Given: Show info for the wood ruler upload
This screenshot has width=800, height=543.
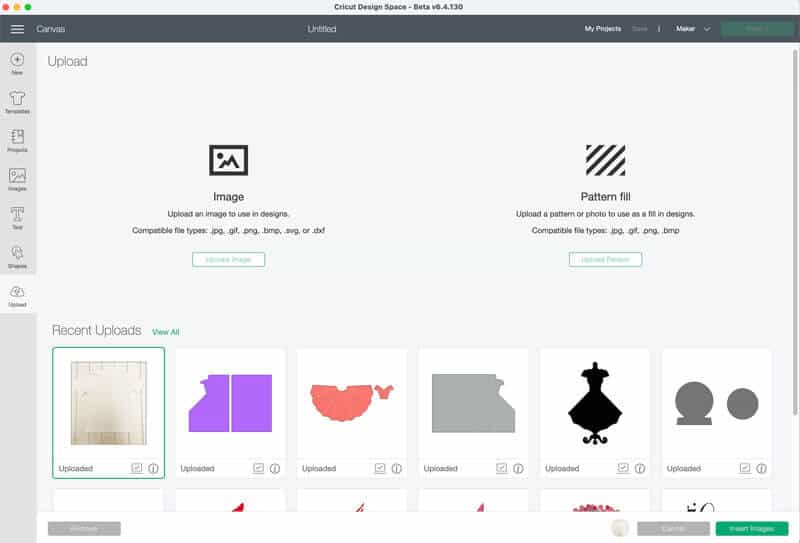Looking at the screenshot, I should [153, 468].
